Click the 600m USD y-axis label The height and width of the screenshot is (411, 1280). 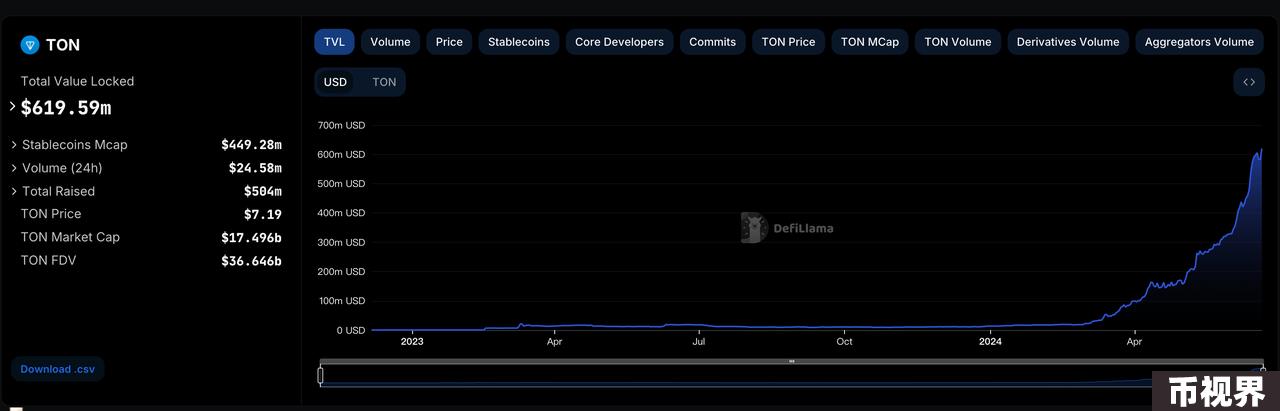[341, 155]
